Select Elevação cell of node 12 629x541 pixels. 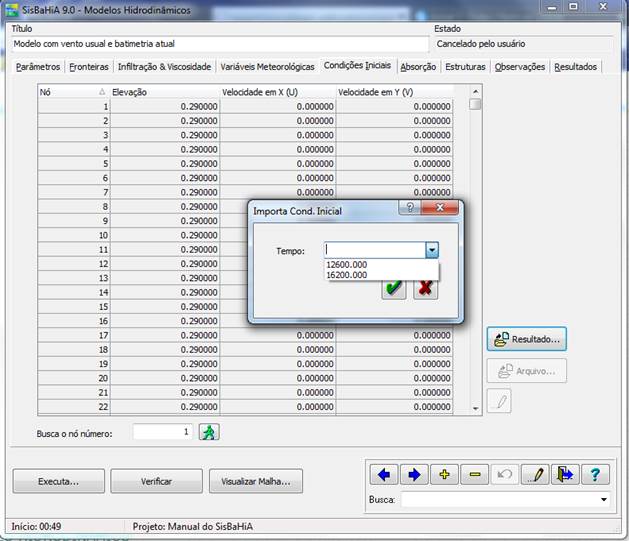tap(165, 264)
